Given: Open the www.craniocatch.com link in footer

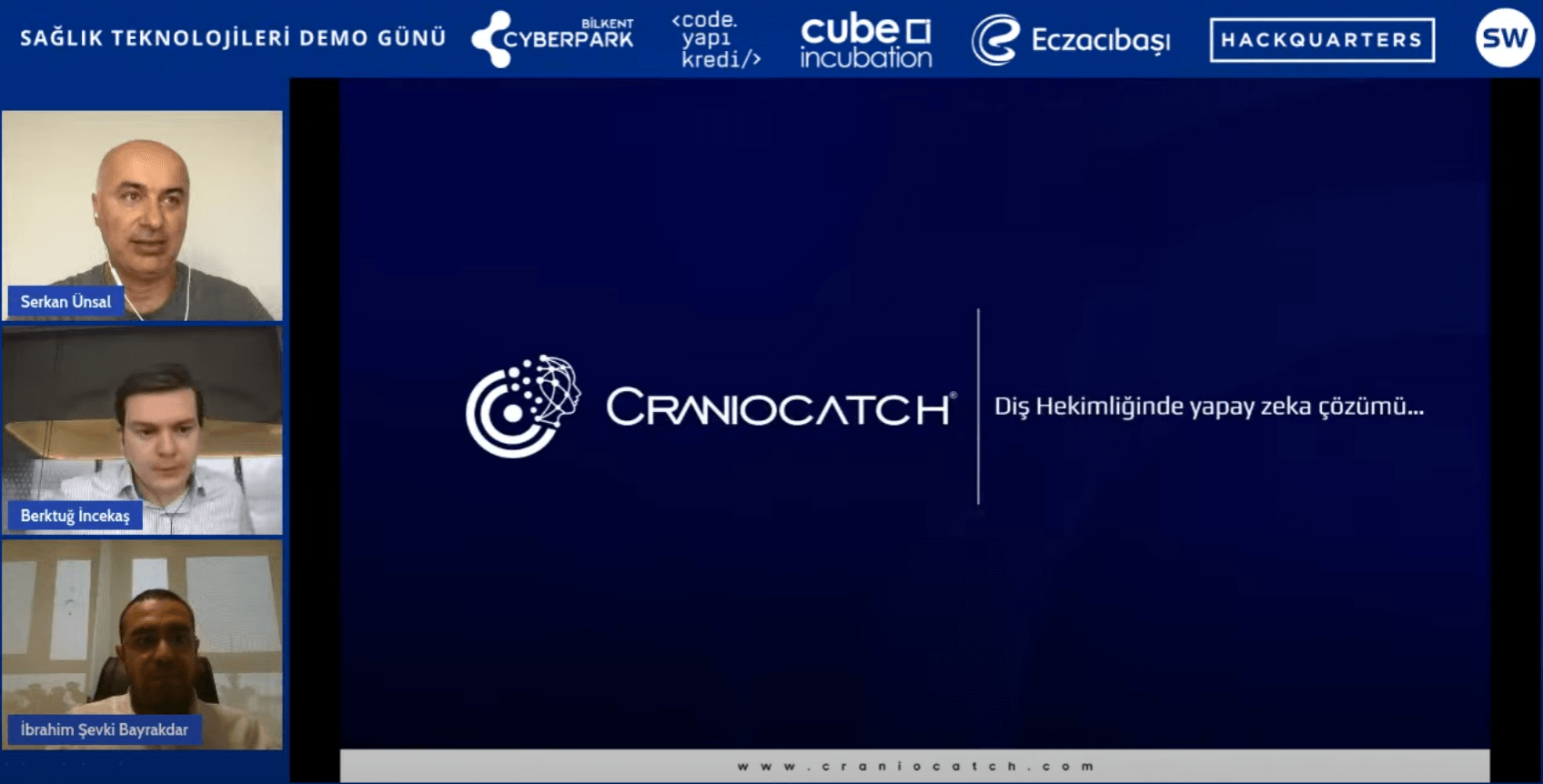Looking at the screenshot, I should point(915,767).
